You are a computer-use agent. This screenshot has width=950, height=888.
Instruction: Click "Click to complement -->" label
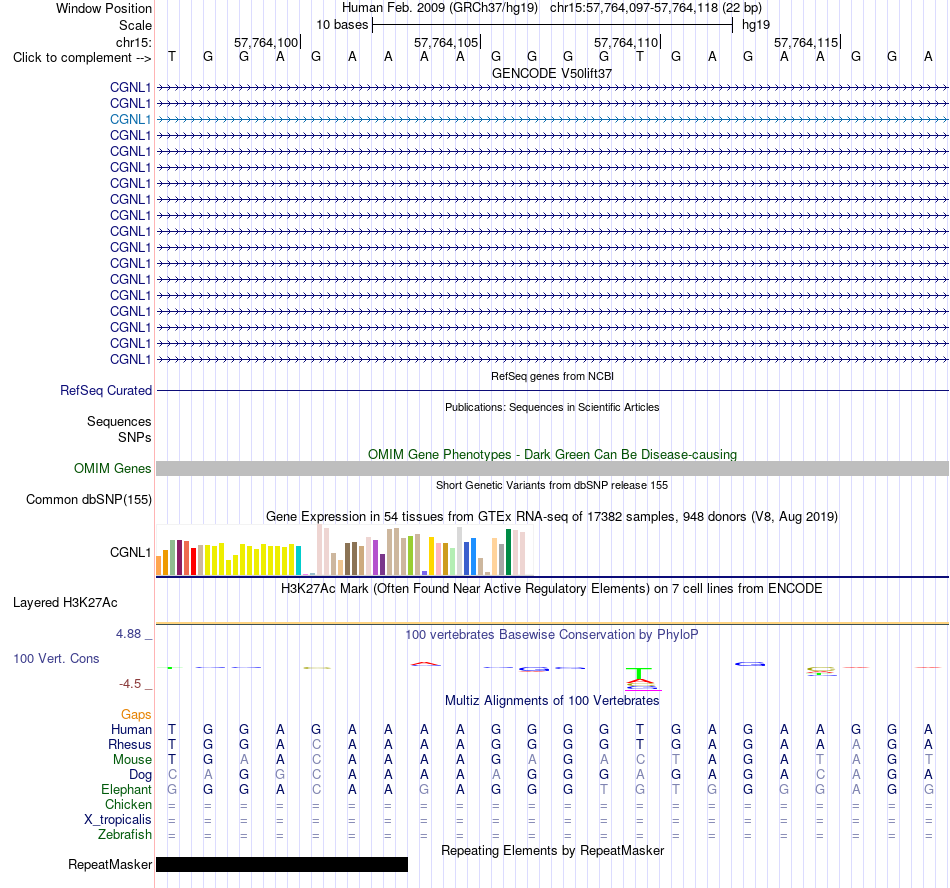point(82,58)
